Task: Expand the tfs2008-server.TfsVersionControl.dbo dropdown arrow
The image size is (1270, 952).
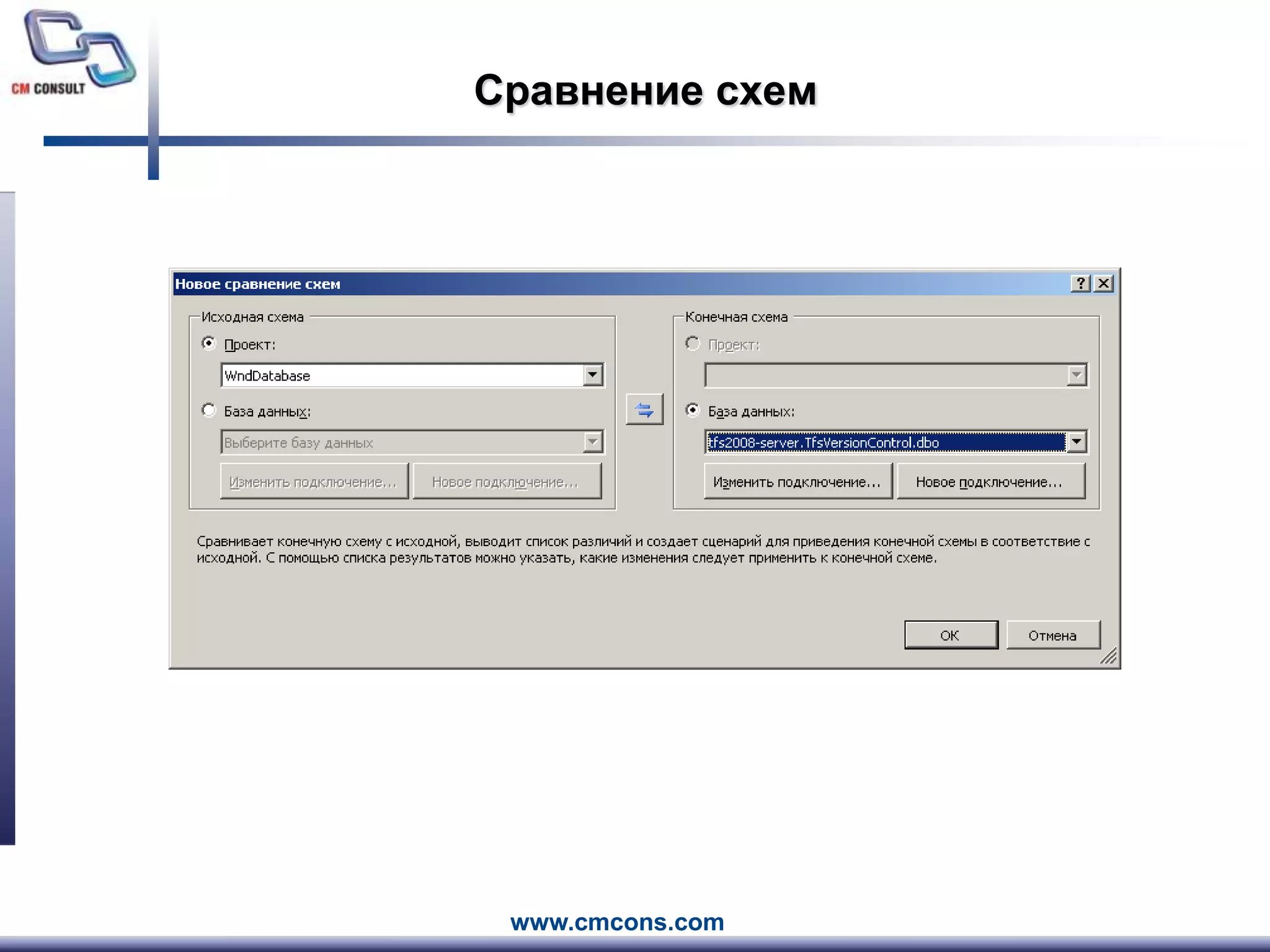Action: coord(1077,442)
